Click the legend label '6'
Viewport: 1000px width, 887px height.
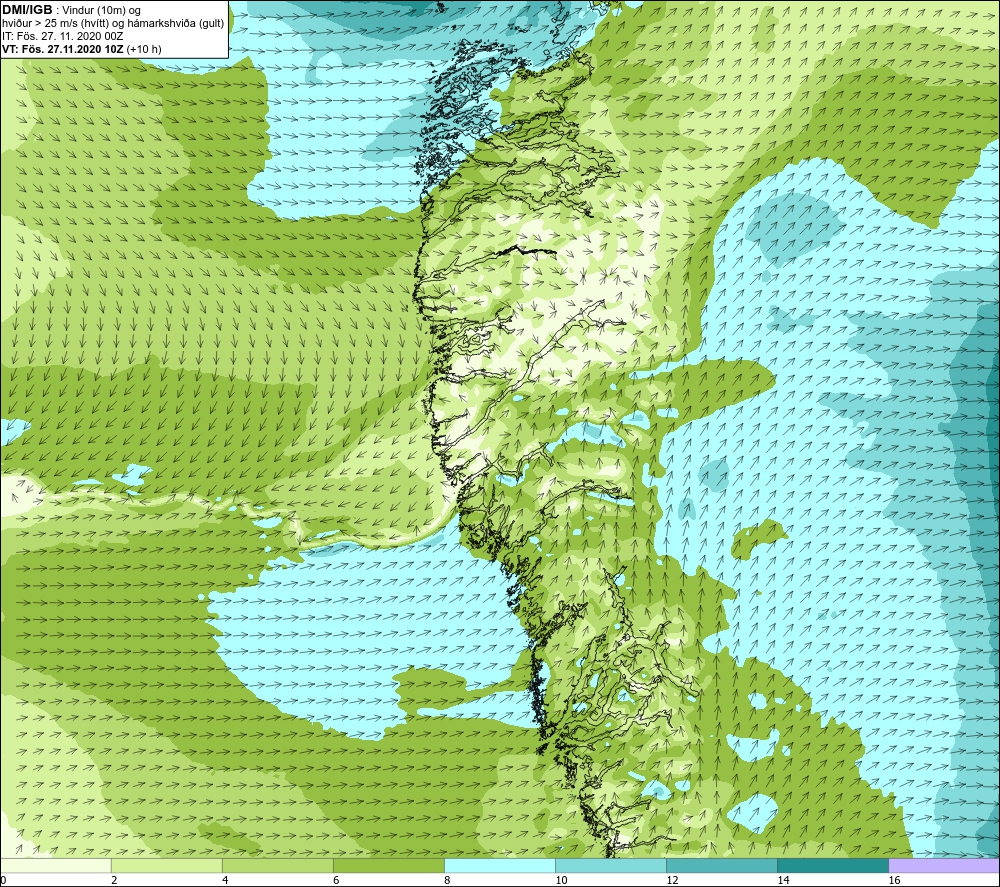coord(336,881)
